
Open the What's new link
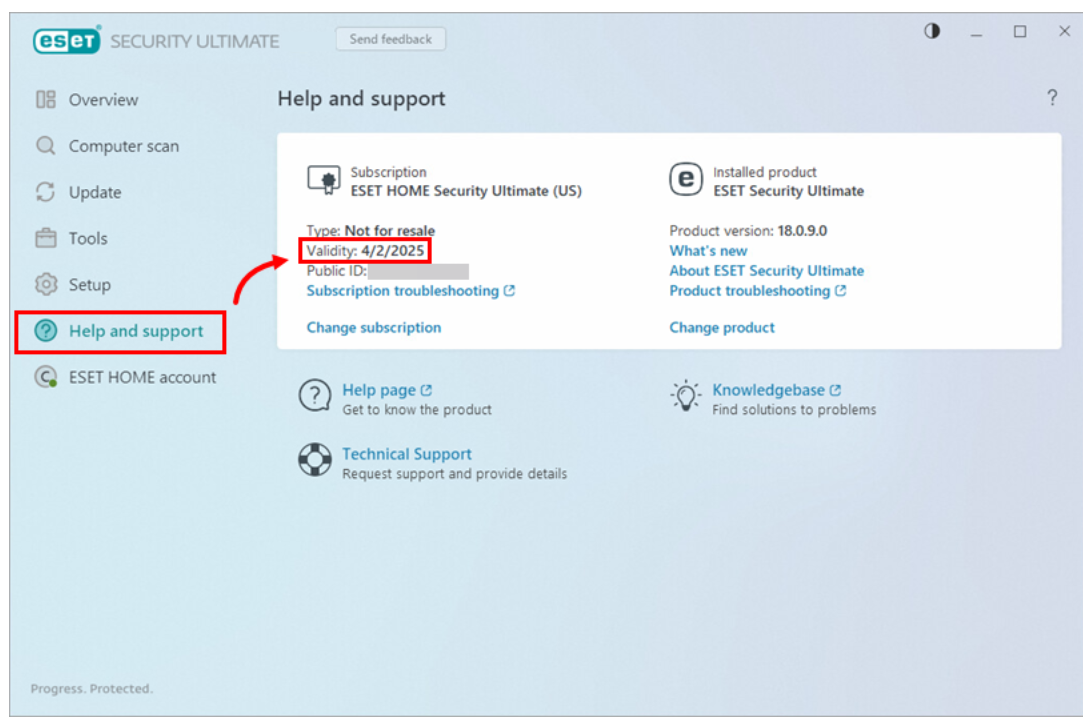click(708, 251)
